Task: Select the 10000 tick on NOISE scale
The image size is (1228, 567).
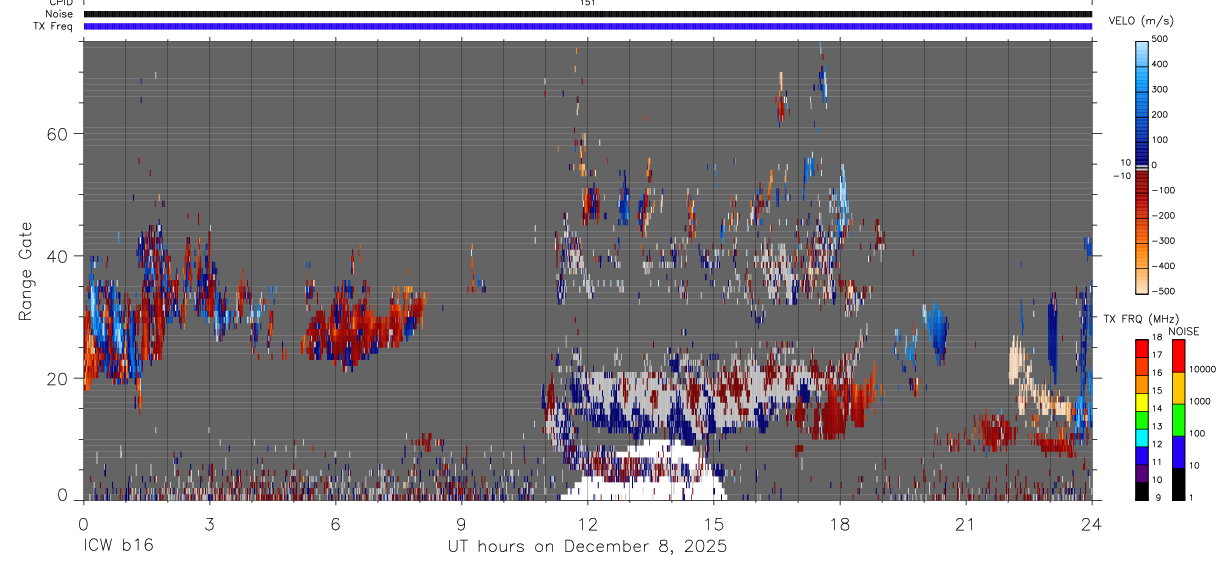Action: tap(1201, 369)
